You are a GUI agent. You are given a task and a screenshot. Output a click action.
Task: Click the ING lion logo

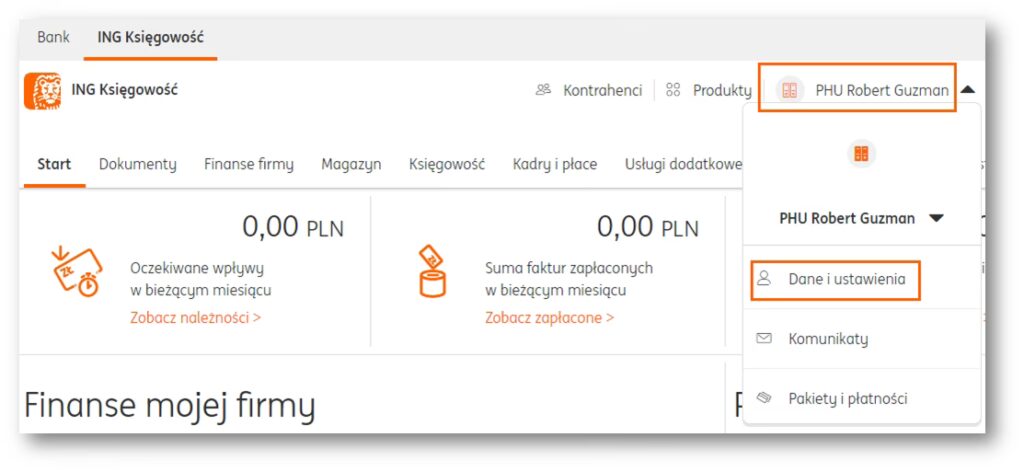pos(42,90)
